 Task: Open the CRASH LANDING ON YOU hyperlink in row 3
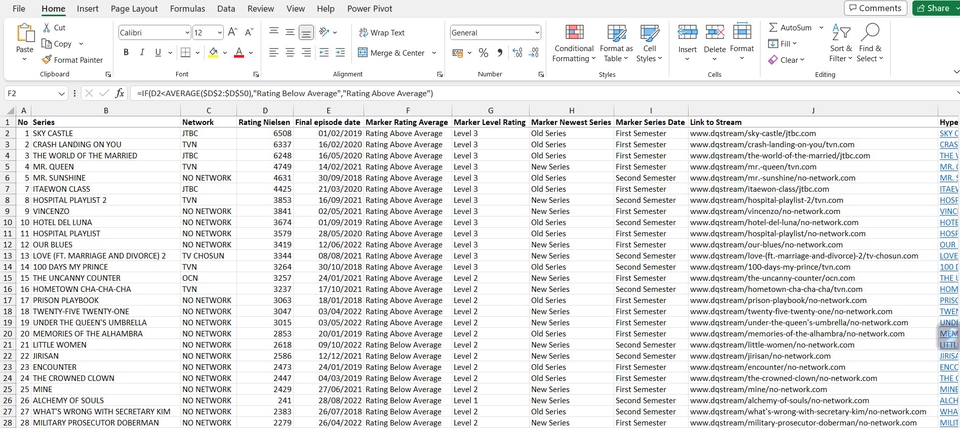point(949,145)
